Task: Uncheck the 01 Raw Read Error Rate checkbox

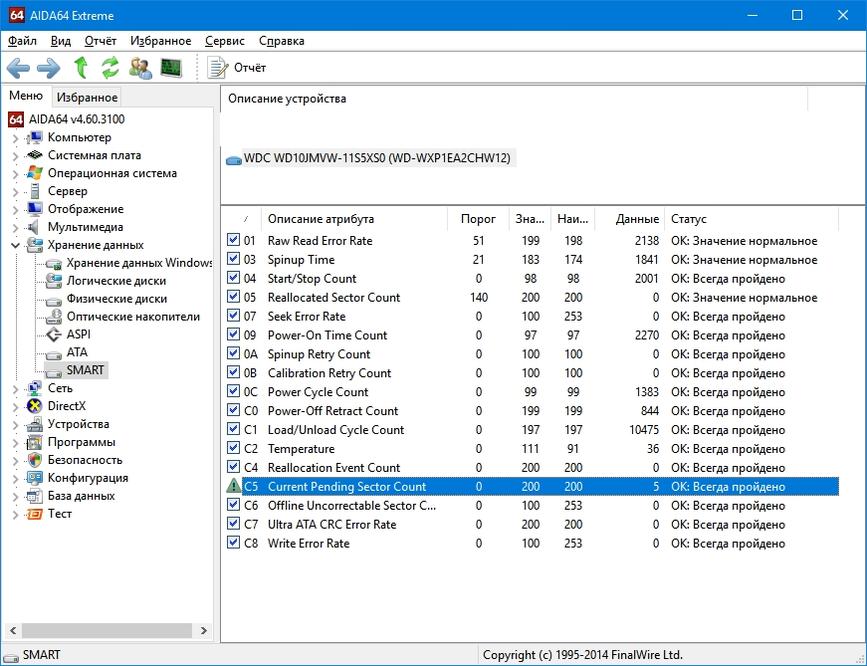Action: (233, 240)
